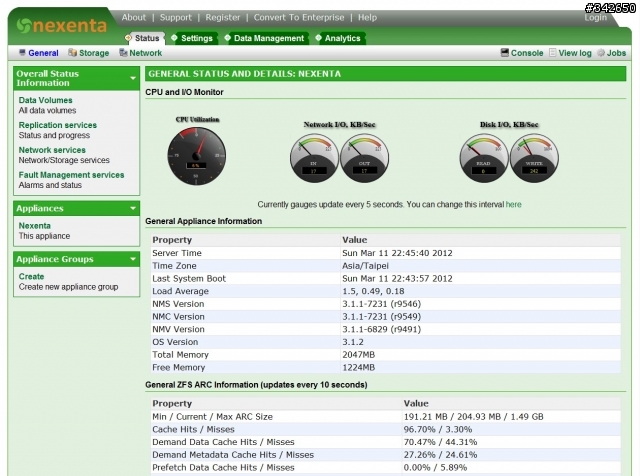Screen dimensions: 640x476
Task: Click the Nexenta logo
Action: (62, 25)
